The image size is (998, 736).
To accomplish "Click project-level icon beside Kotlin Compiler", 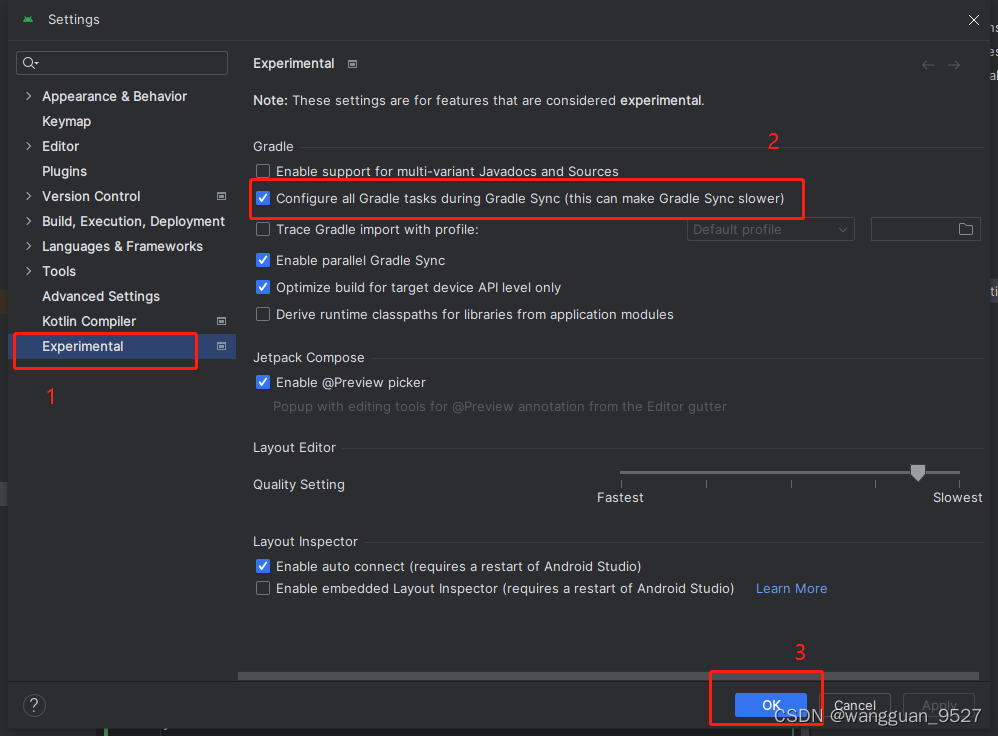I will tap(221, 321).
